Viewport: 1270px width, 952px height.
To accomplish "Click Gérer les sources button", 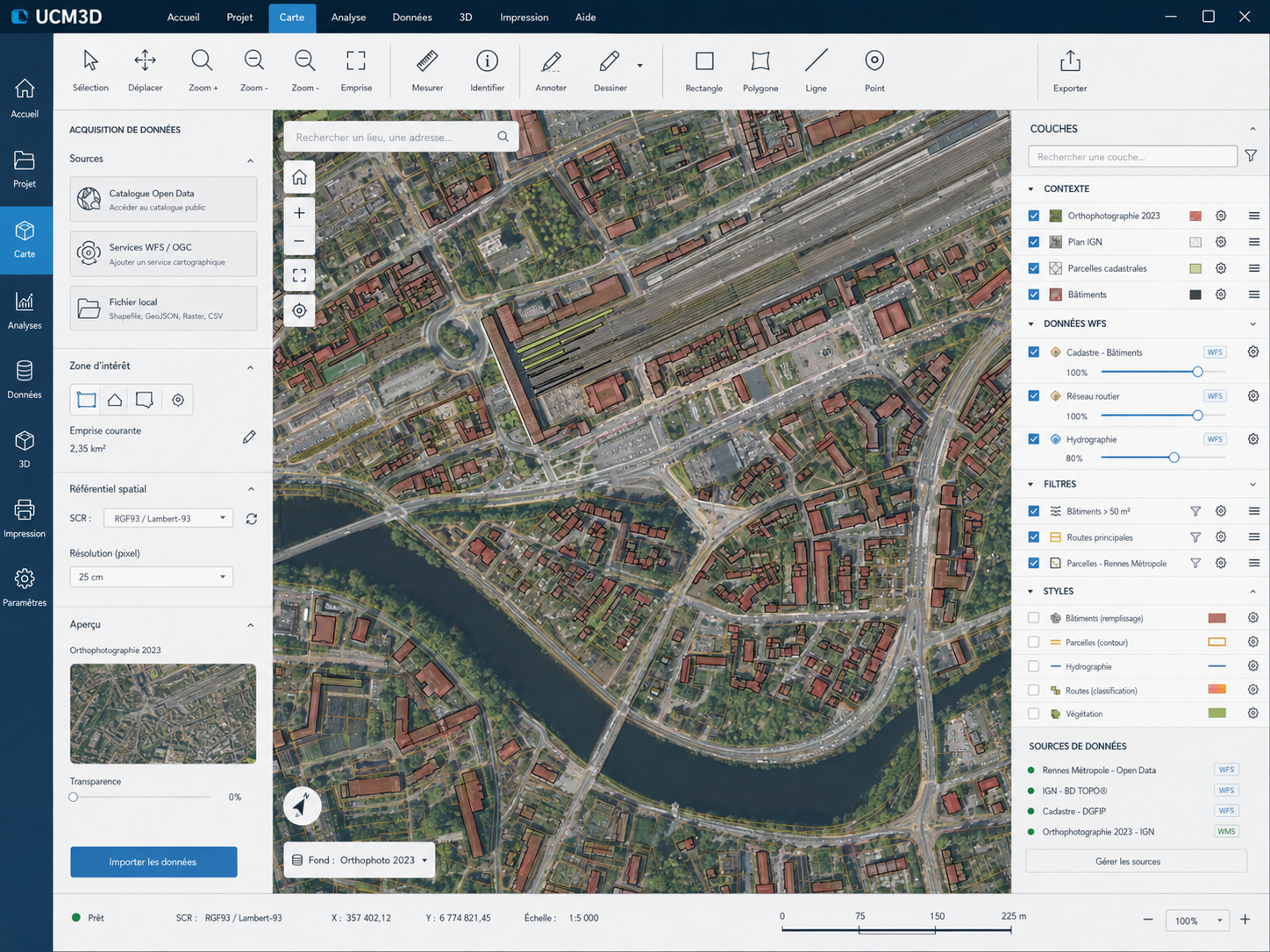I will pyautogui.click(x=1136, y=861).
